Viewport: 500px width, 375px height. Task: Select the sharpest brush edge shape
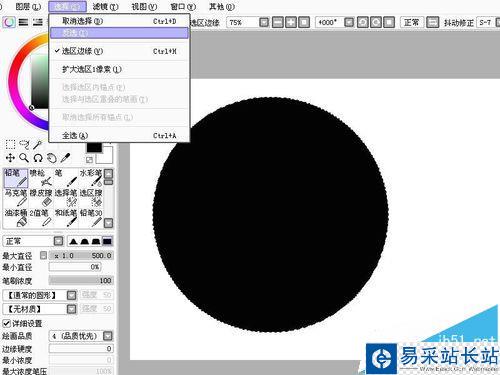point(107,241)
